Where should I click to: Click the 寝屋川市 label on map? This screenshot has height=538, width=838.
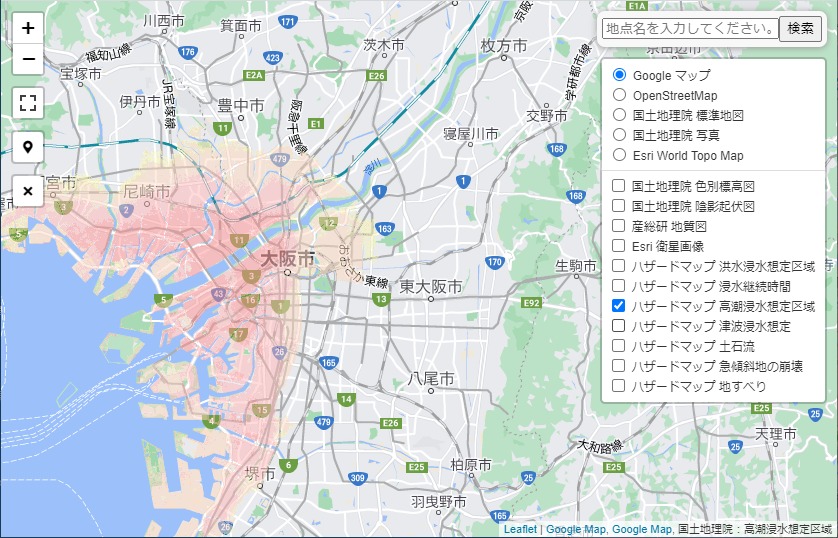click(471, 134)
